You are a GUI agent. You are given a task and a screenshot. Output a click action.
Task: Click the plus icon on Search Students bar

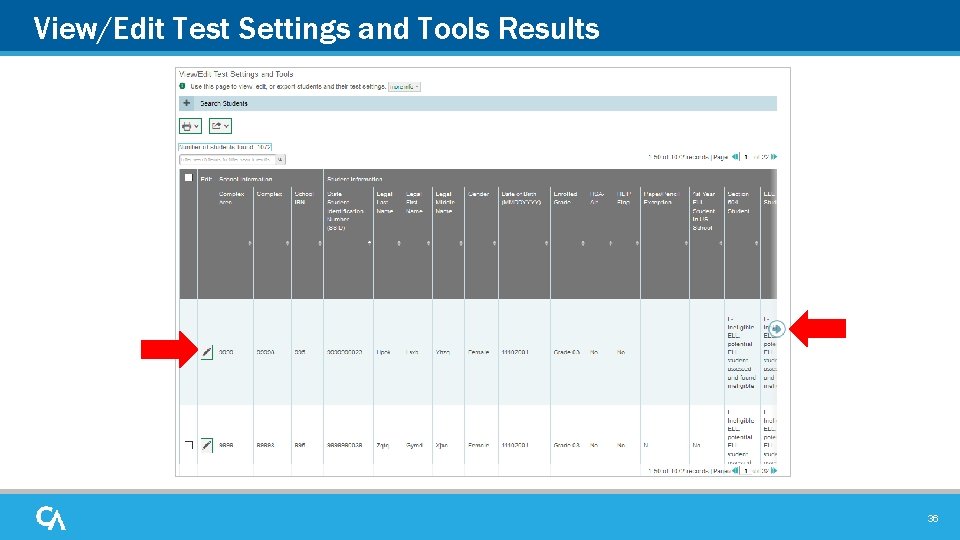[187, 103]
